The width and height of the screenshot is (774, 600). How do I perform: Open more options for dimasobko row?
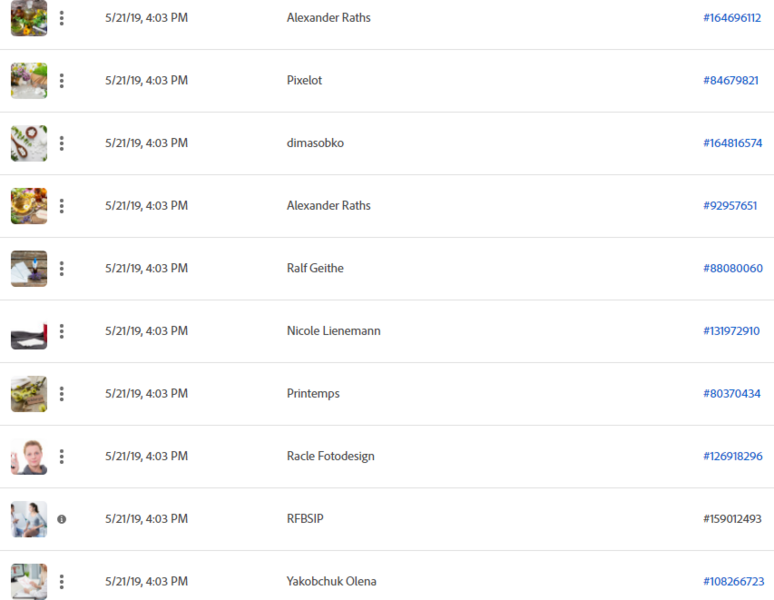pyautogui.click(x=62, y=143)
